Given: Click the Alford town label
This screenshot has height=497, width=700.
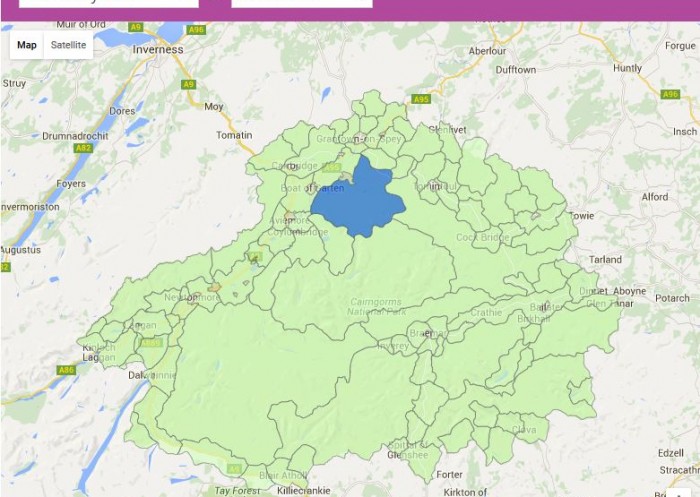Looking at the screenshot, I should coord(655,197).
